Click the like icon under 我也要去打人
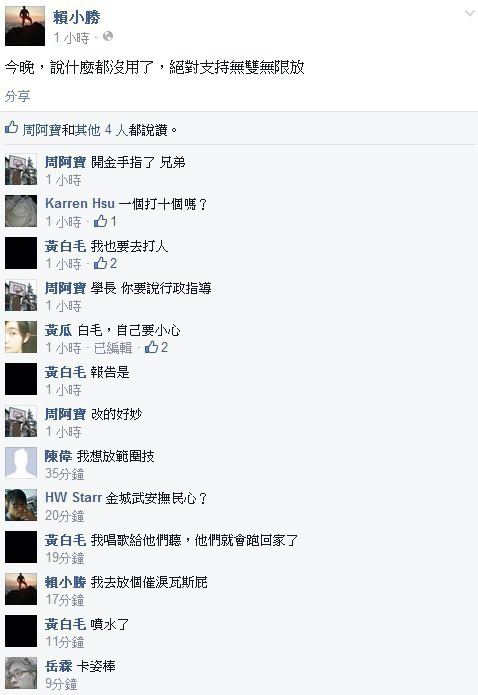478x695 pixels. point(101,263)
